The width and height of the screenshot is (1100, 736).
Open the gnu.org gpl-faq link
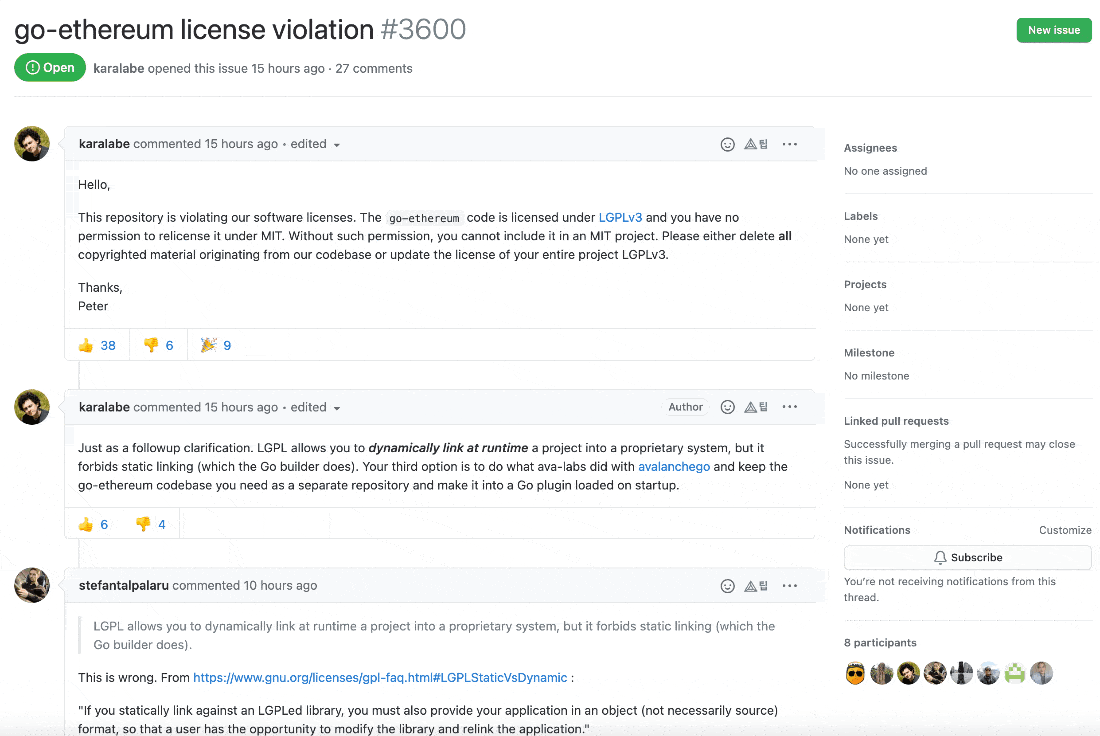(380, 678)
